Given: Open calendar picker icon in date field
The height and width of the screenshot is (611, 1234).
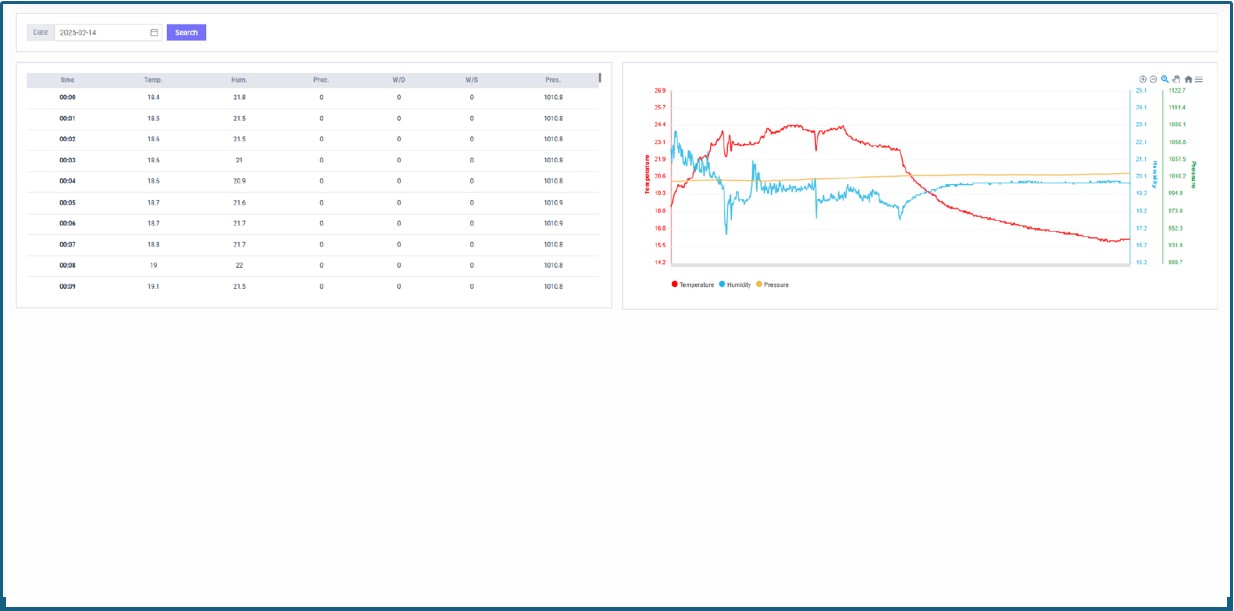Looking at the screenshot, I should coord(154,32).
